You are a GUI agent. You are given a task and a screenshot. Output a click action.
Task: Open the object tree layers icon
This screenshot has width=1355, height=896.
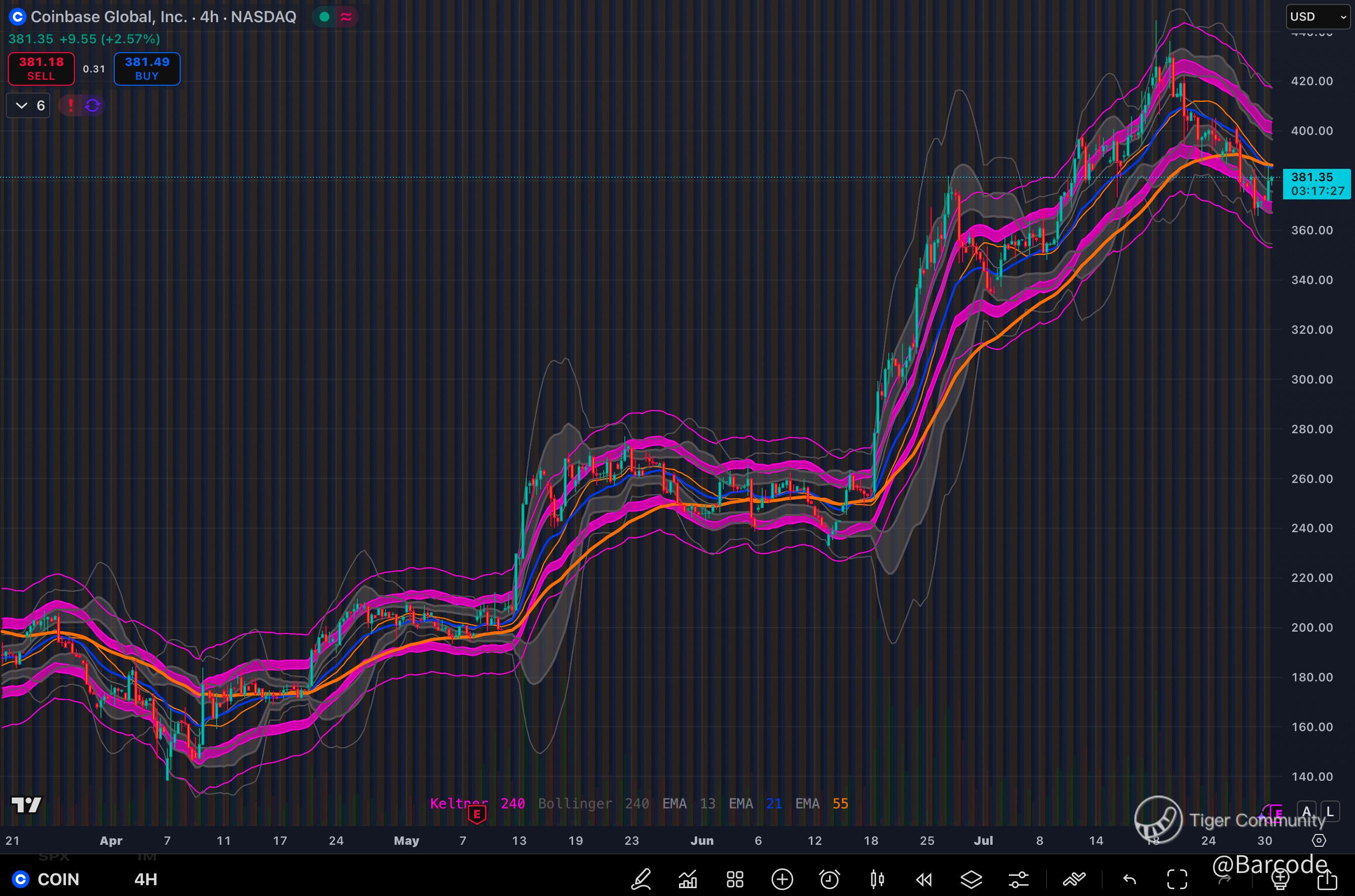click(x=971, y=879)
